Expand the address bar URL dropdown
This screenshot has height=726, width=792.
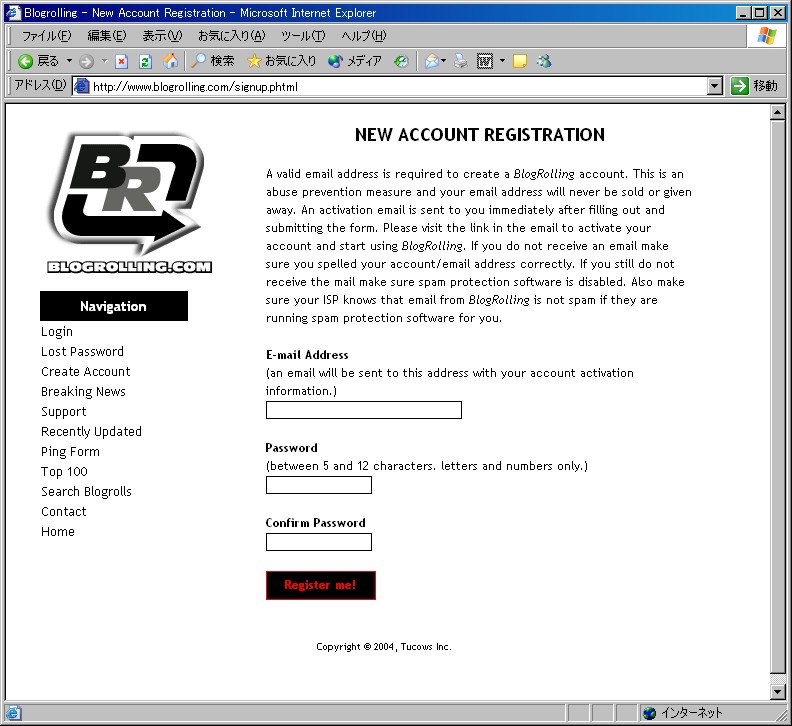click(x=714, y=86)
